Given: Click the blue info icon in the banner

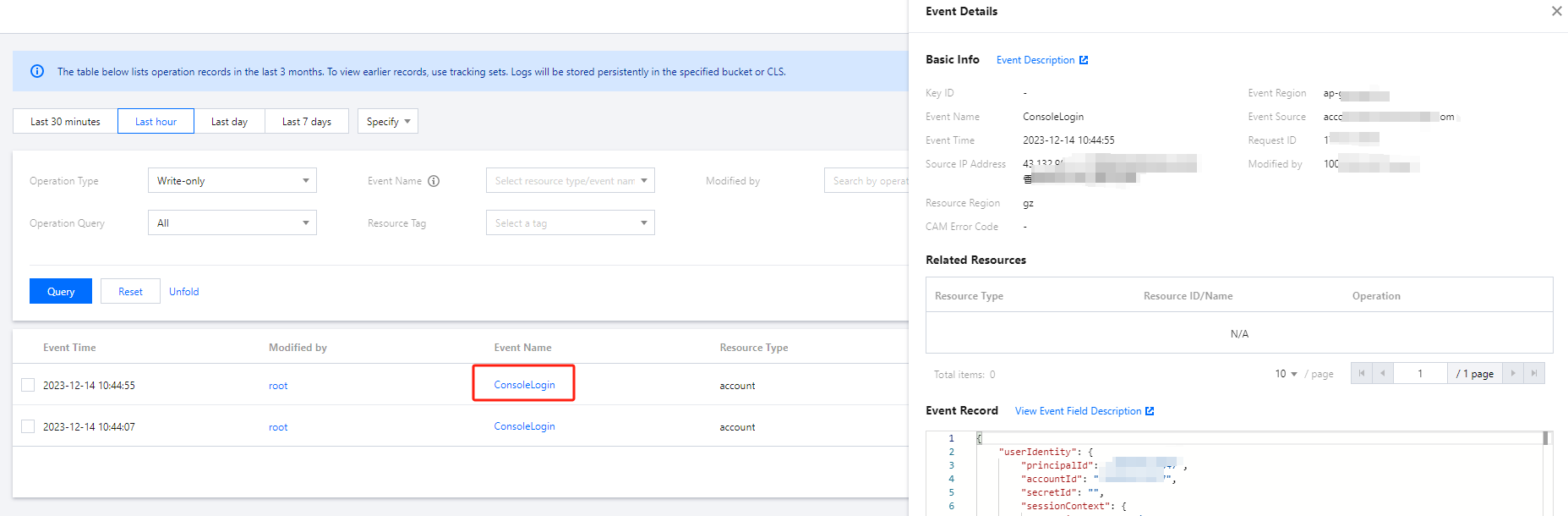Looking at the screenshot, I should 37,71.
